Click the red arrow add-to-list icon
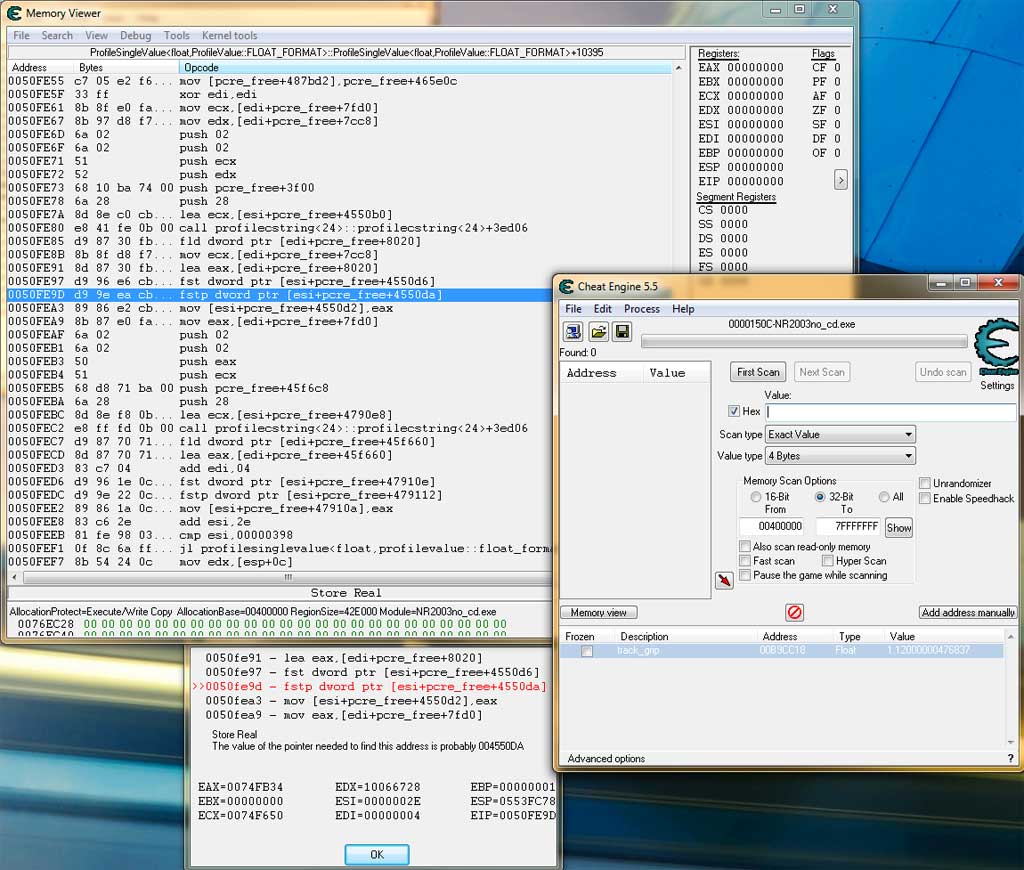The width and height of the screenshot is (1024, 870). click(724, 580)
